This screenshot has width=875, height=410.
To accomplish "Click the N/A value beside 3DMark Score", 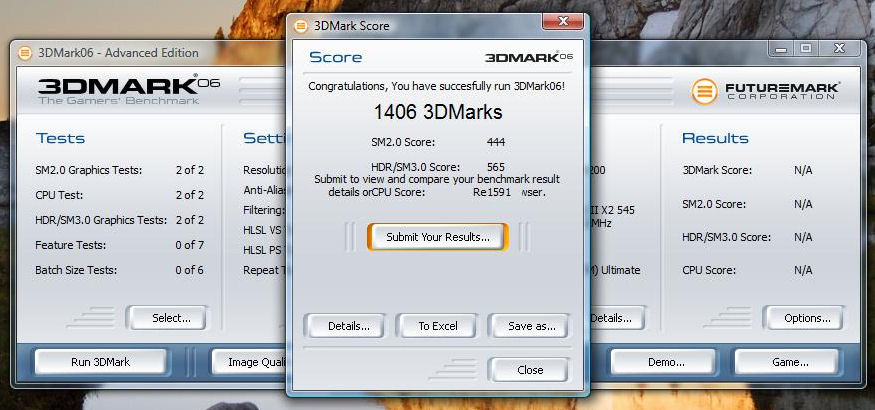I will [x=803, y=170].
